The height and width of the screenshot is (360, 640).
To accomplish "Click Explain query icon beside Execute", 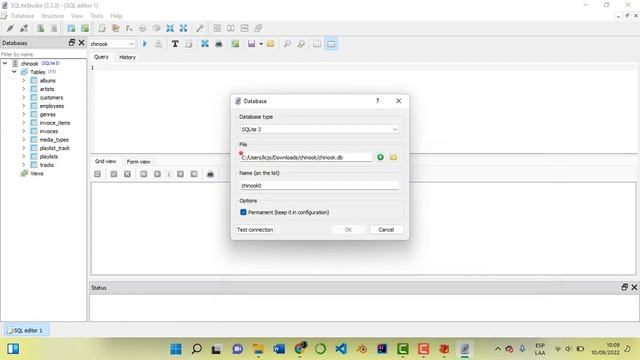I will 158,44.
